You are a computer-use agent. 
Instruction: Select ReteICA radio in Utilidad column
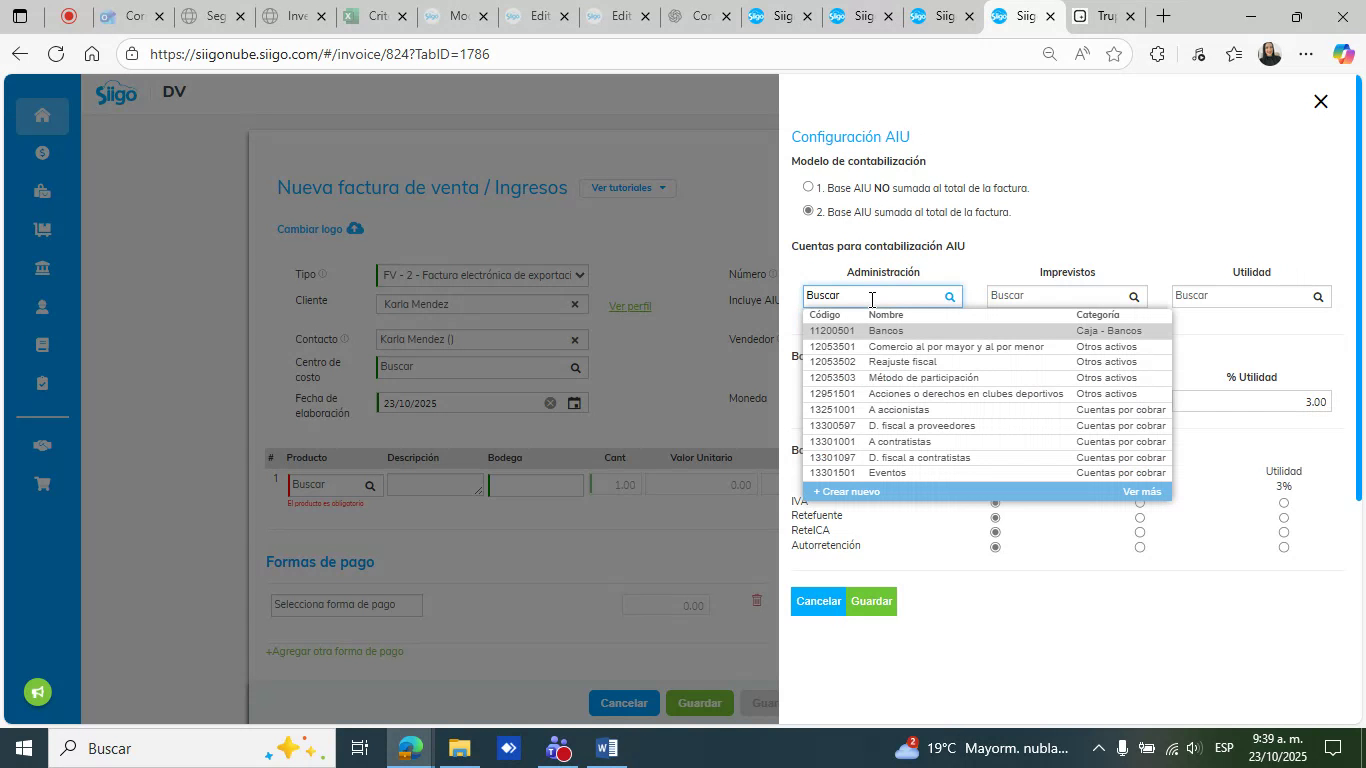[x=1284, y=532]
